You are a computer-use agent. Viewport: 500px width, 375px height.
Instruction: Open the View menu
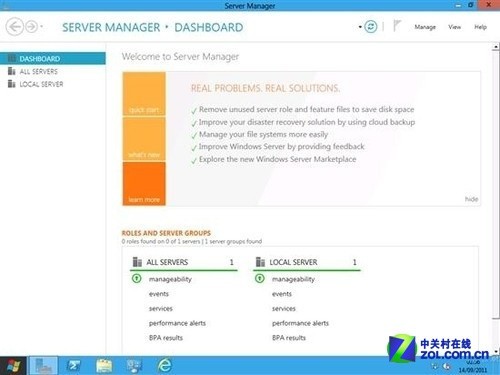pos(454,27)
